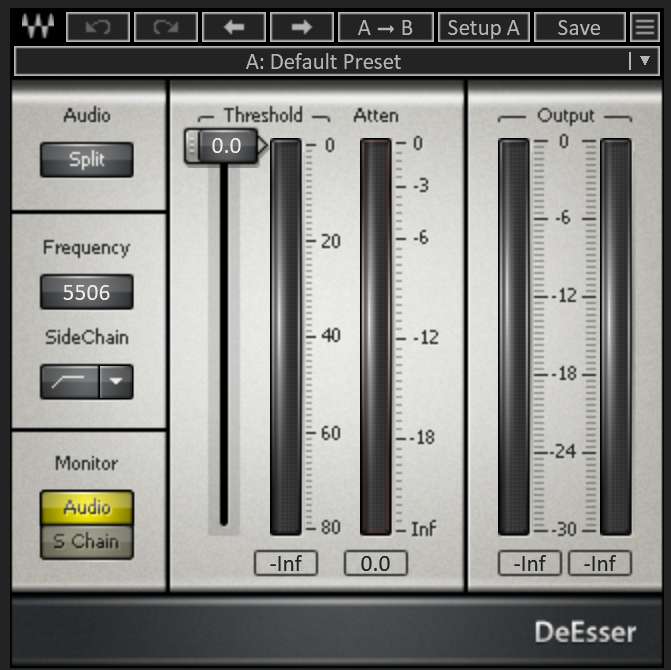Click the Threshold slider handle at 0.0
Viewport: 671px width, 670px height.
225,146
